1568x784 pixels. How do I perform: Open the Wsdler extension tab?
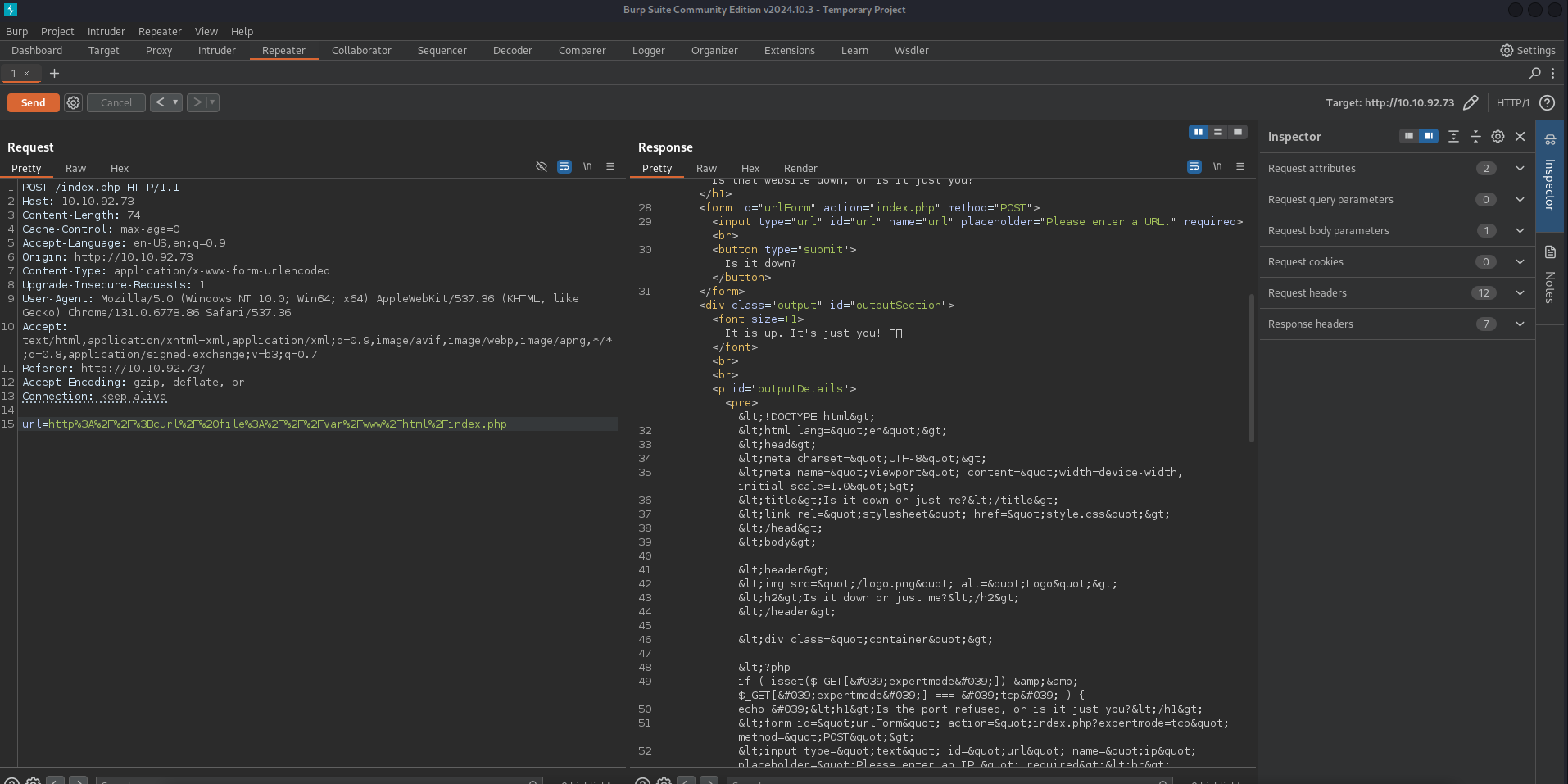point(911,50)
